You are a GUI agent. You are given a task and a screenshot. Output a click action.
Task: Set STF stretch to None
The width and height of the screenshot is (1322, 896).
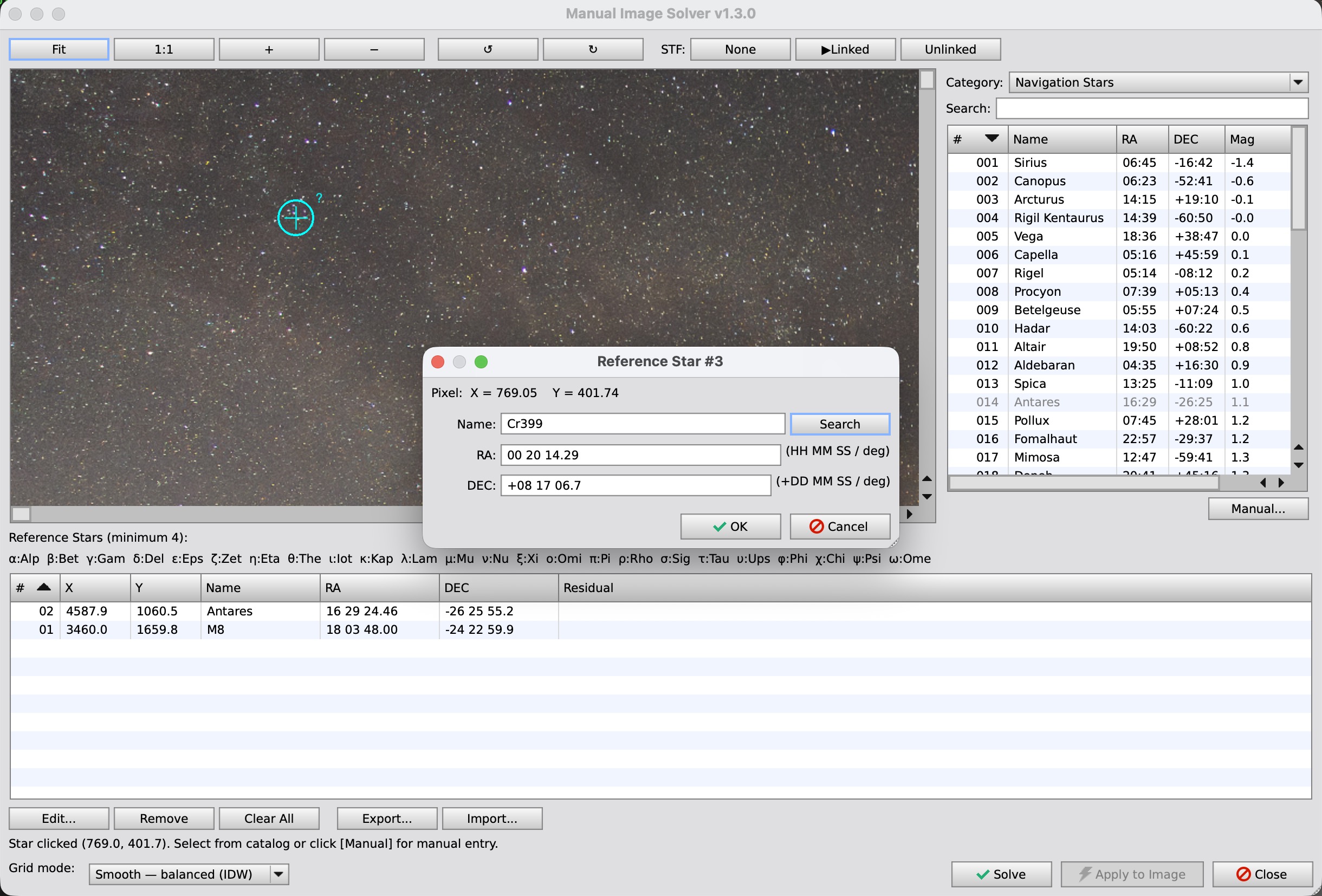740,49
